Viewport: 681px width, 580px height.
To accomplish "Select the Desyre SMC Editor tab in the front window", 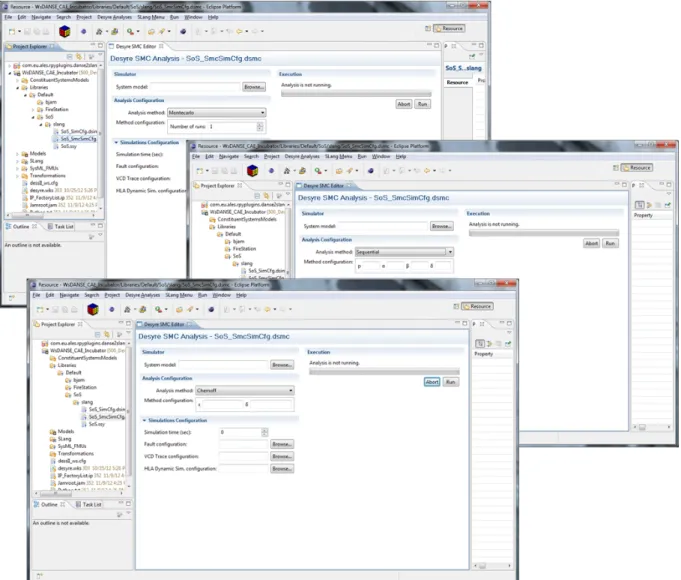I will (164, 325).
